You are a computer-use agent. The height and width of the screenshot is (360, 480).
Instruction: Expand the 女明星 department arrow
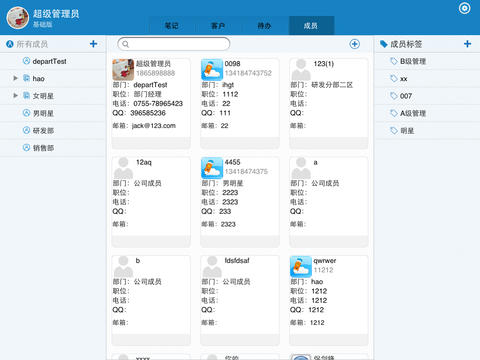tap(15, 96)
